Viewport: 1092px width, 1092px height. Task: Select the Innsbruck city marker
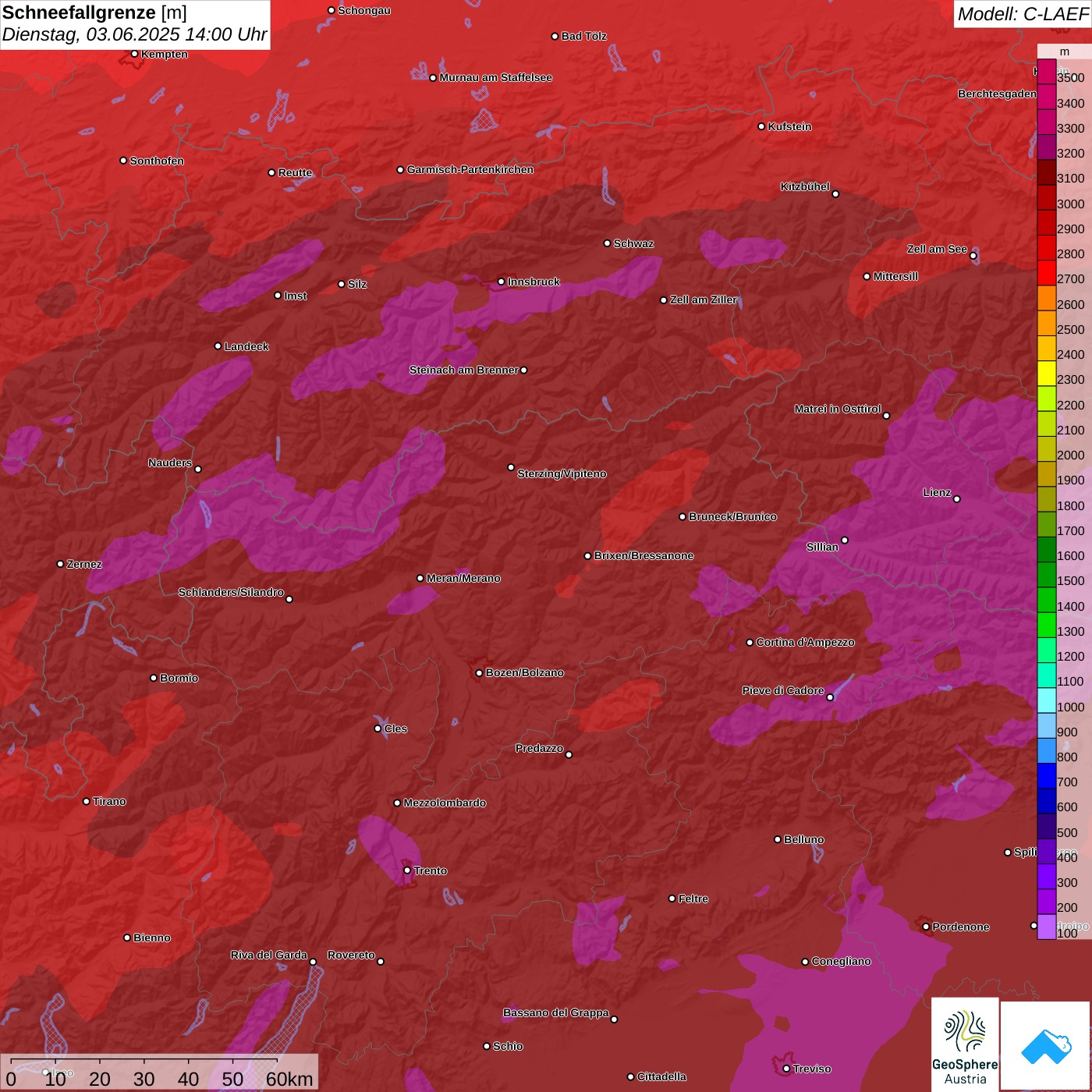pos(501,282)
